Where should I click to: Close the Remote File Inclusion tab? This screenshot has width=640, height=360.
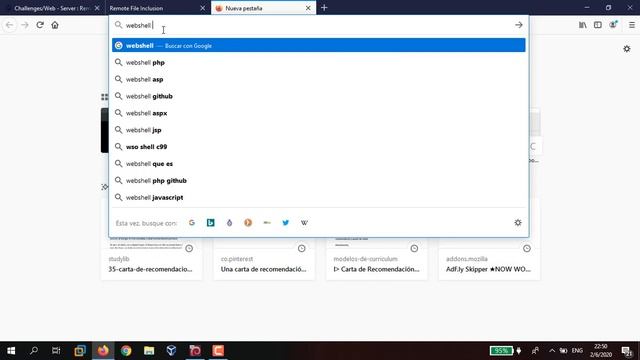pos(202,8)
